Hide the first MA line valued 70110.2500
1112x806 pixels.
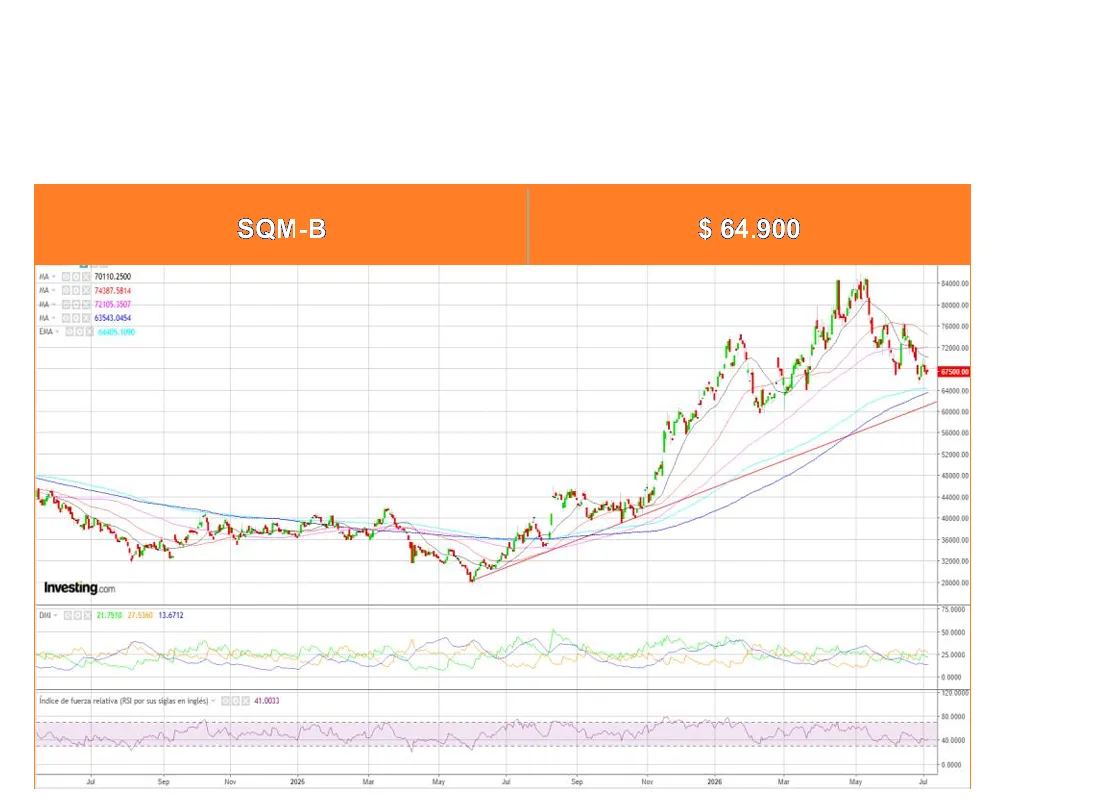tap(66, 276)
